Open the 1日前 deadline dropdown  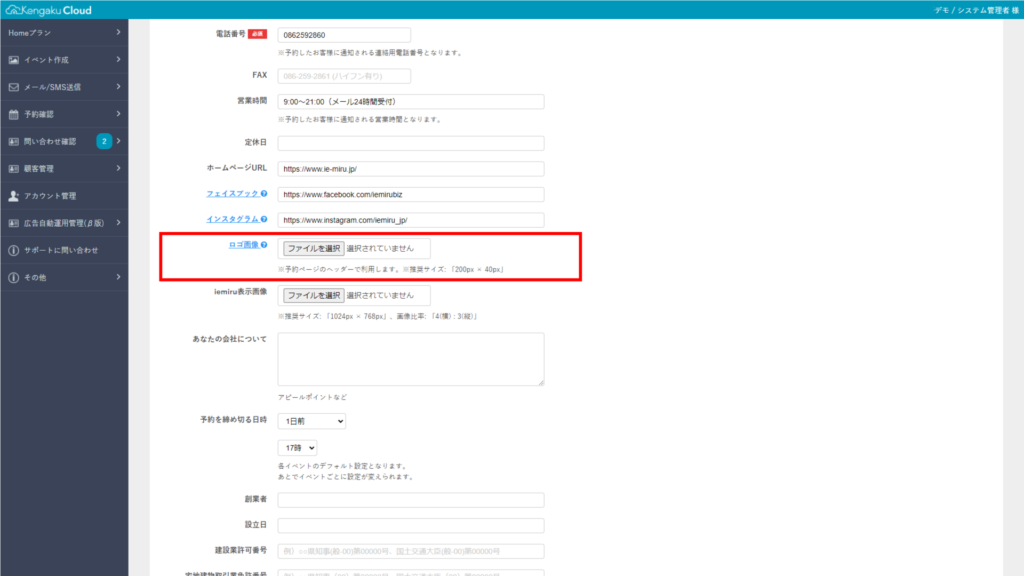click(x=312, y=421)
